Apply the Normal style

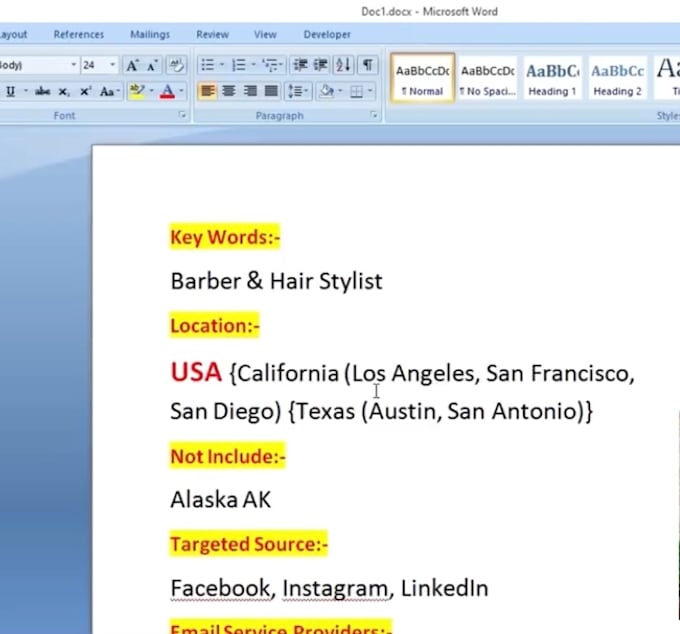pos(422,78)
